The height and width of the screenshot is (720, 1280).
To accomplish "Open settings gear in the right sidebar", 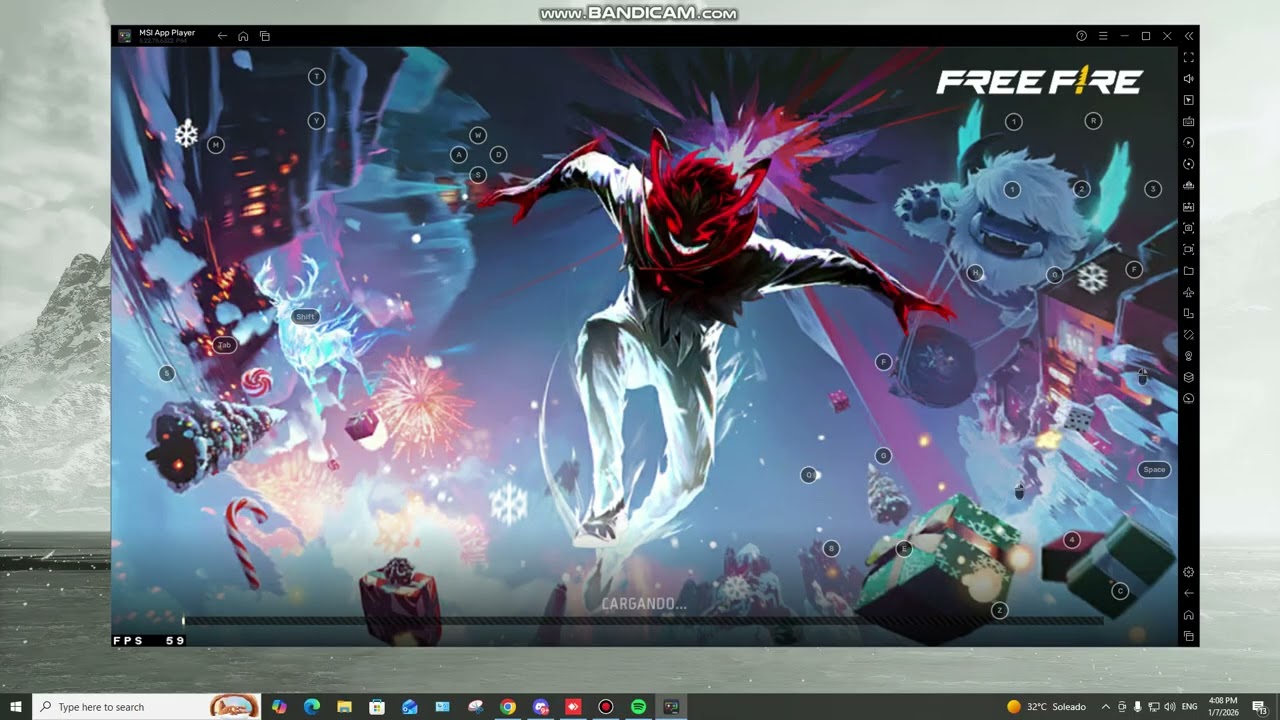I will (x=1189, y=572).
